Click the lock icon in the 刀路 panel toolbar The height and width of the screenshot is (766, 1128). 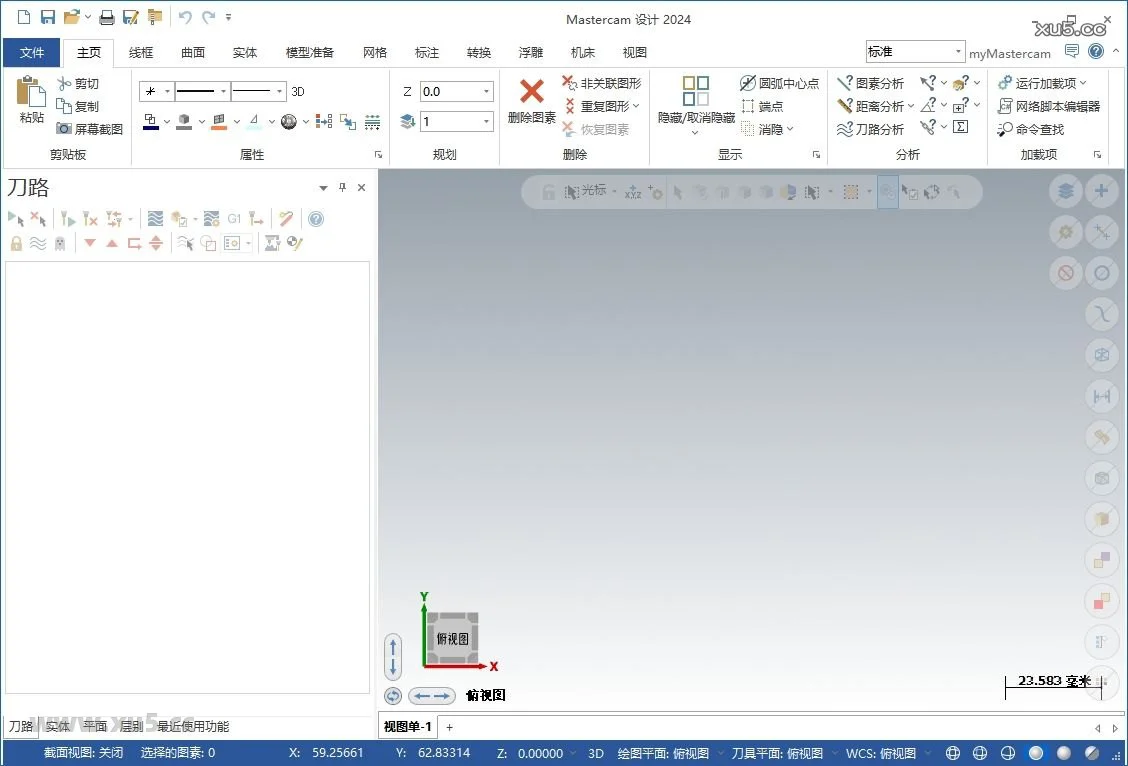[x=16, y=243]
